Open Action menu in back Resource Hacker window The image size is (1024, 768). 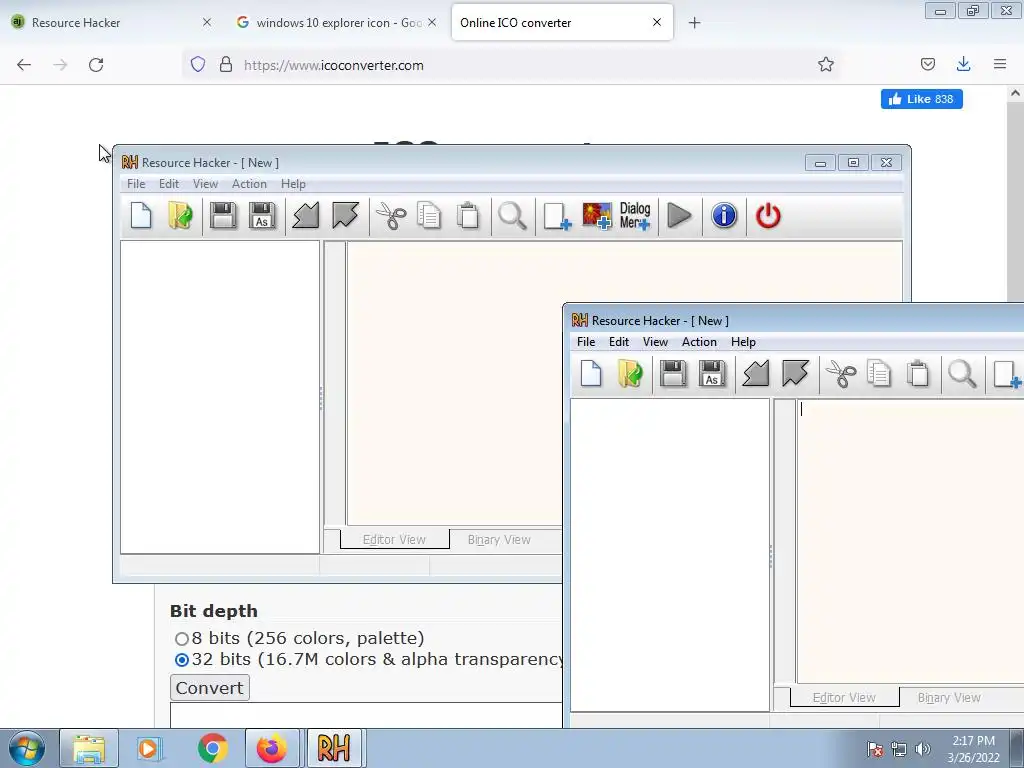point(249,184)
